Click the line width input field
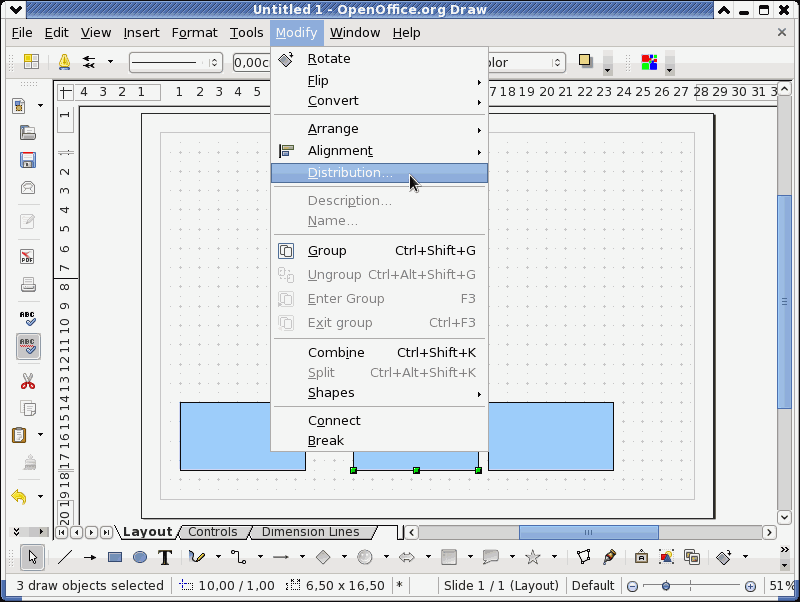The height and width of the screenshot is (602, 800). 251,62
